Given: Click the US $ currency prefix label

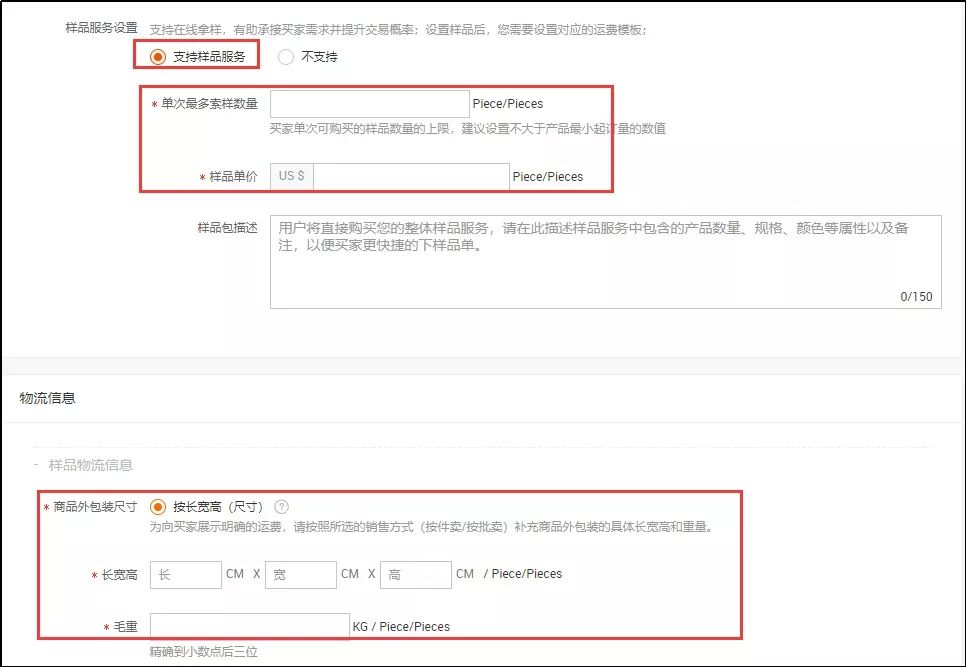Looking at the screenshot, I should [291, 176].
